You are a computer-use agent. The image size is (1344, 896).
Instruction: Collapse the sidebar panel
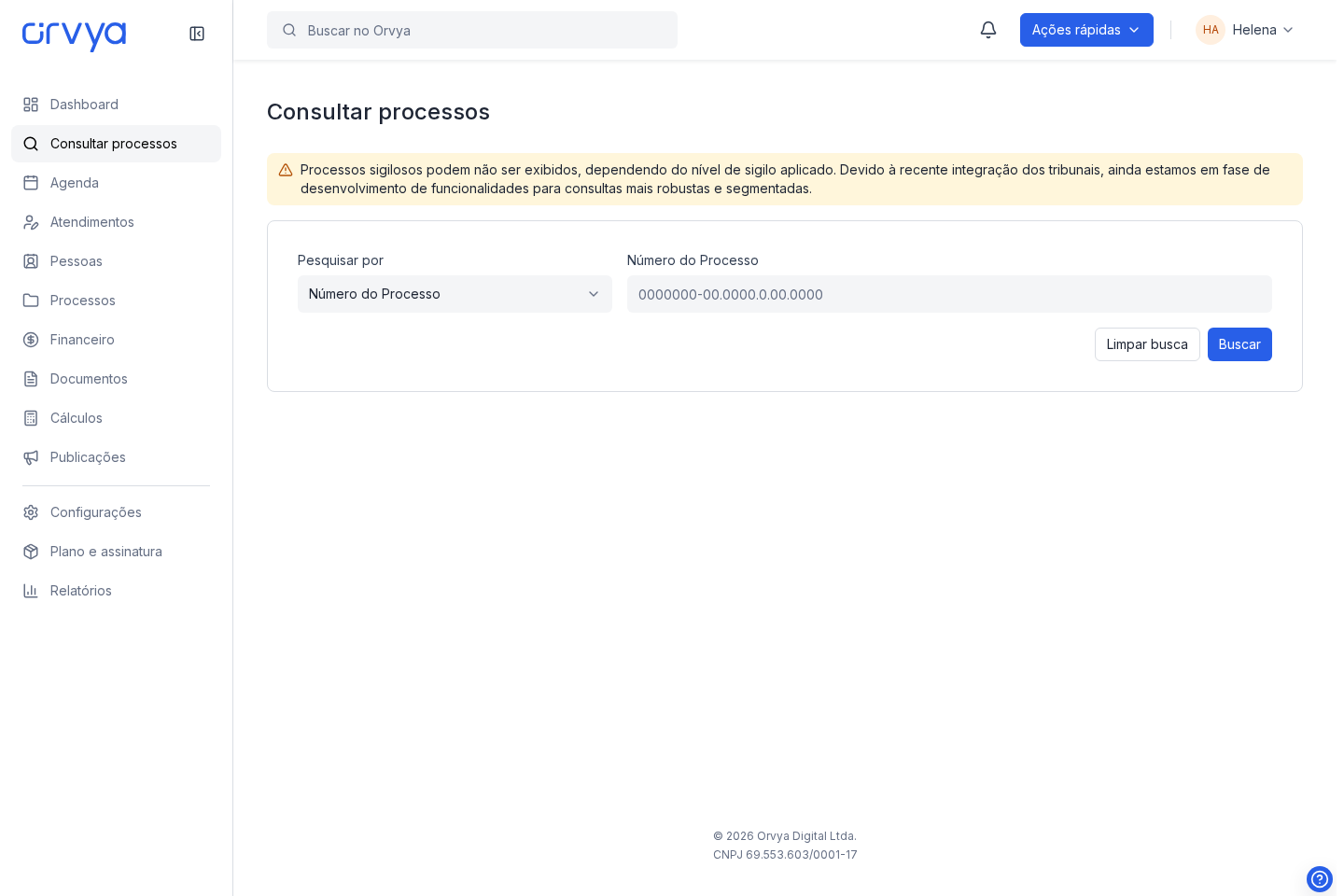(197, 34)
